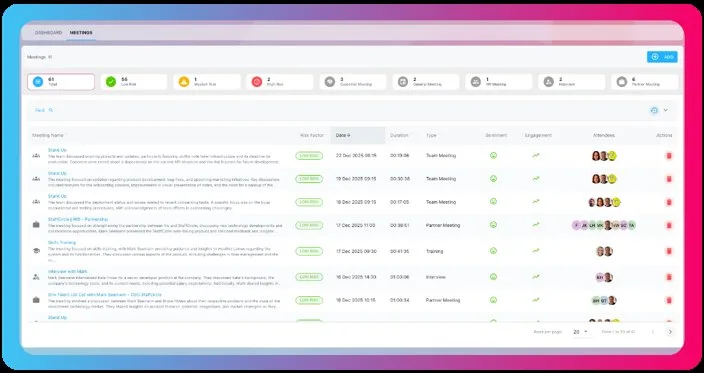Click engagement trend icon of 17 Dec Partner Meeting
704x373 pixels.
536,225
